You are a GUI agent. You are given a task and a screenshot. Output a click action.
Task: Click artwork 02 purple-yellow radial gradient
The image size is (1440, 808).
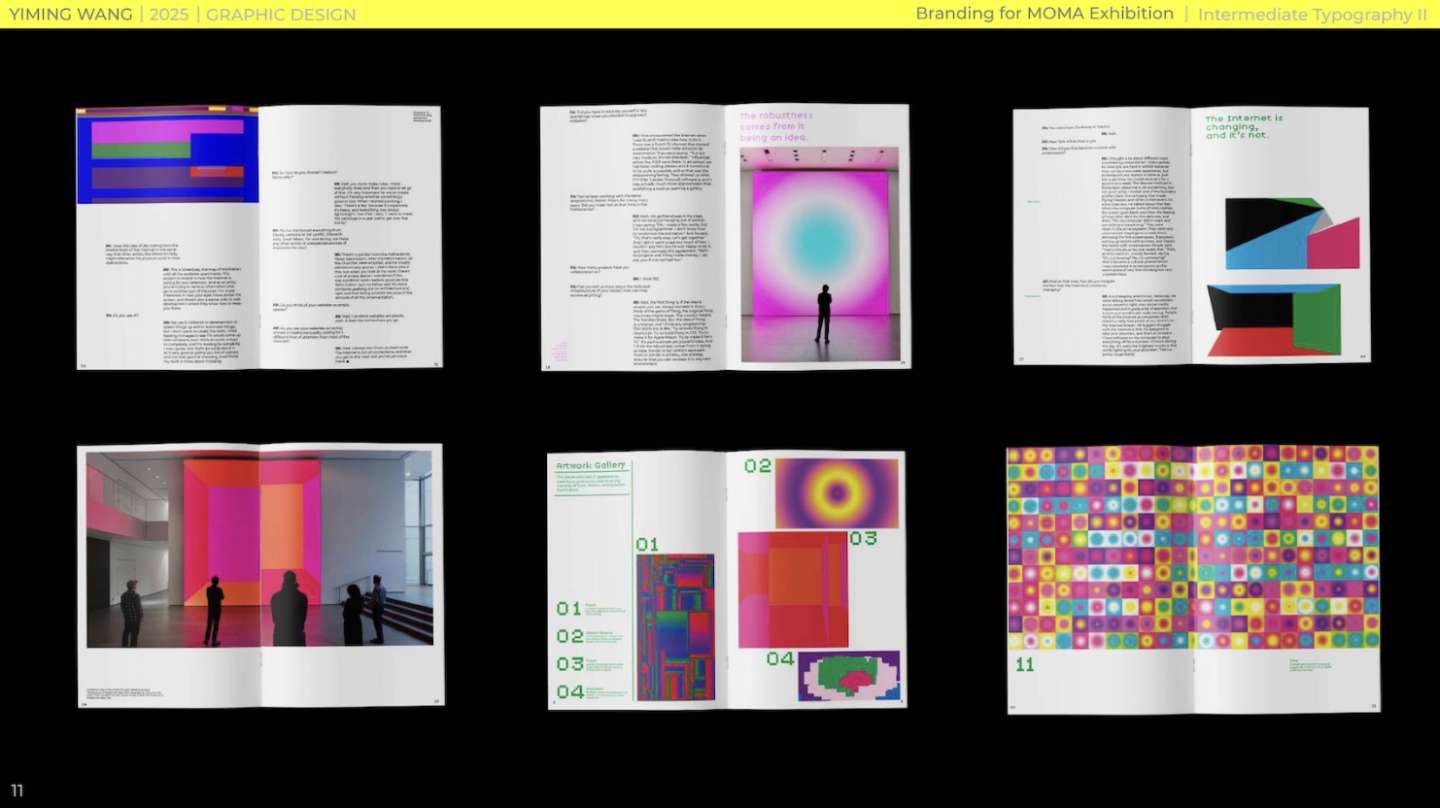coord(836,493)
